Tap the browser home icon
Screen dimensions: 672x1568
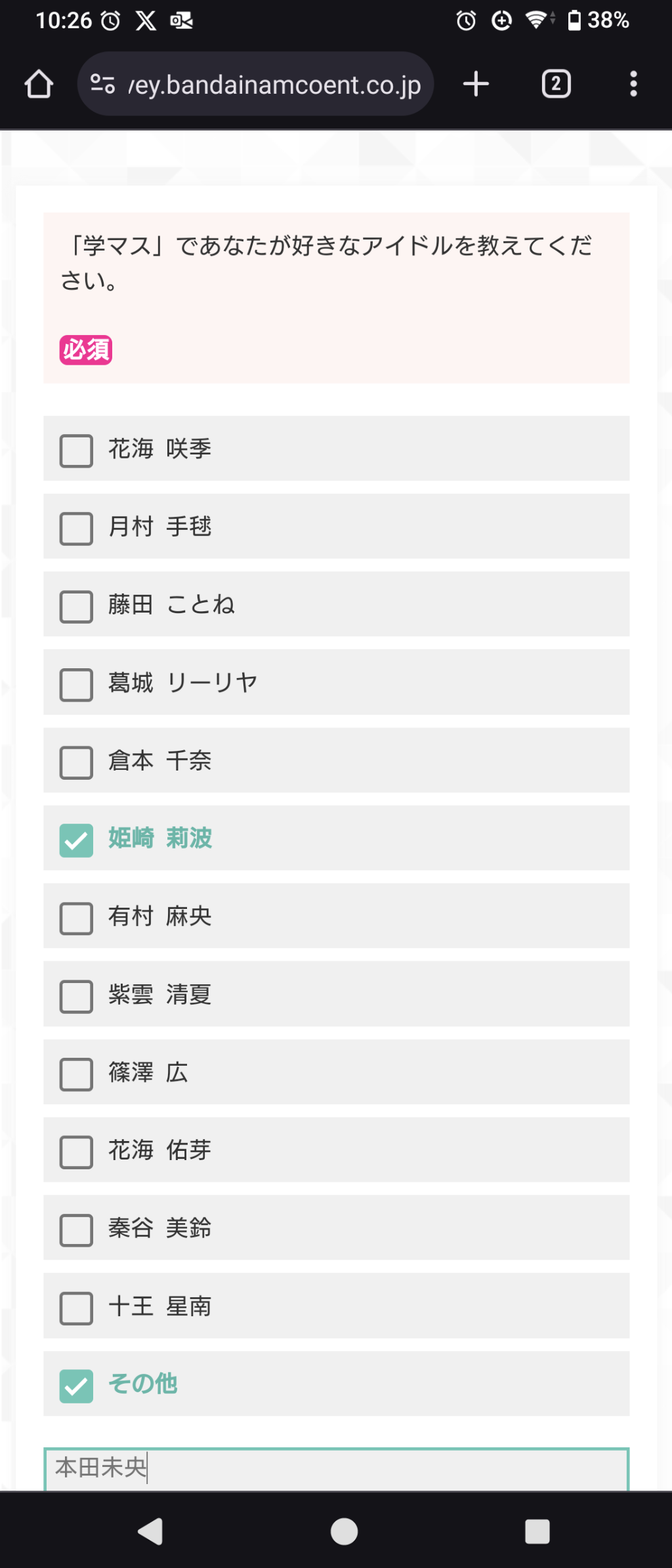(39, 85)
